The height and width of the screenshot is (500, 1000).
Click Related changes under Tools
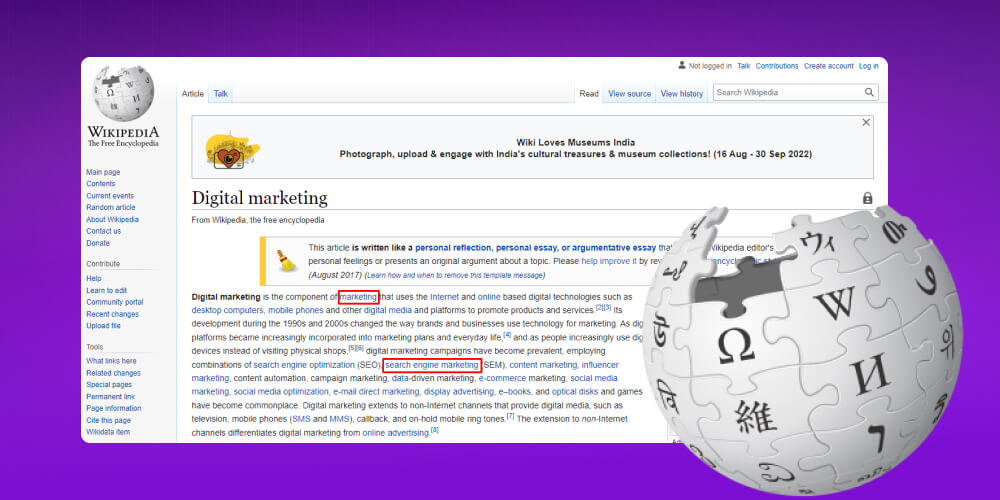point(114,373)
